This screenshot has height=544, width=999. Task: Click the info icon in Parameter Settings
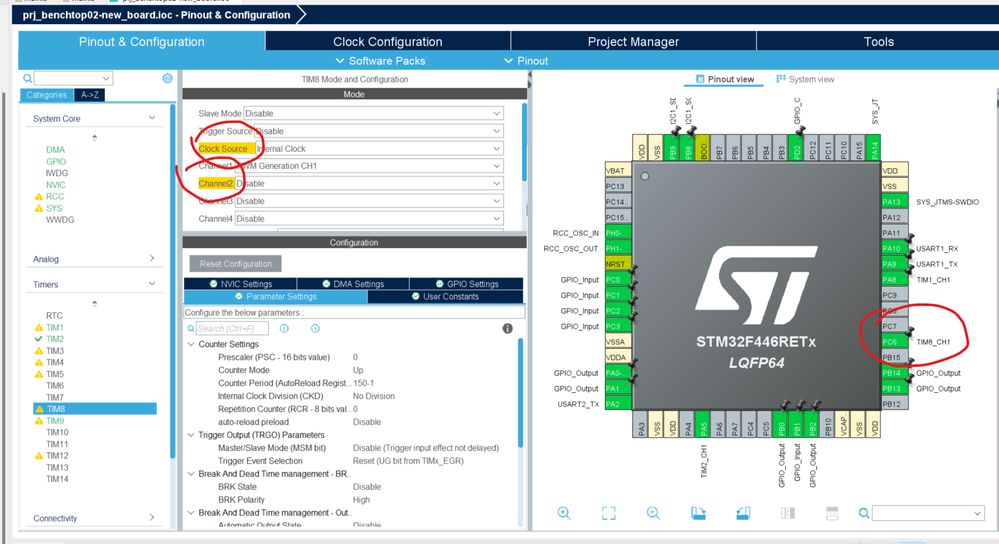[x=507, y=329]
